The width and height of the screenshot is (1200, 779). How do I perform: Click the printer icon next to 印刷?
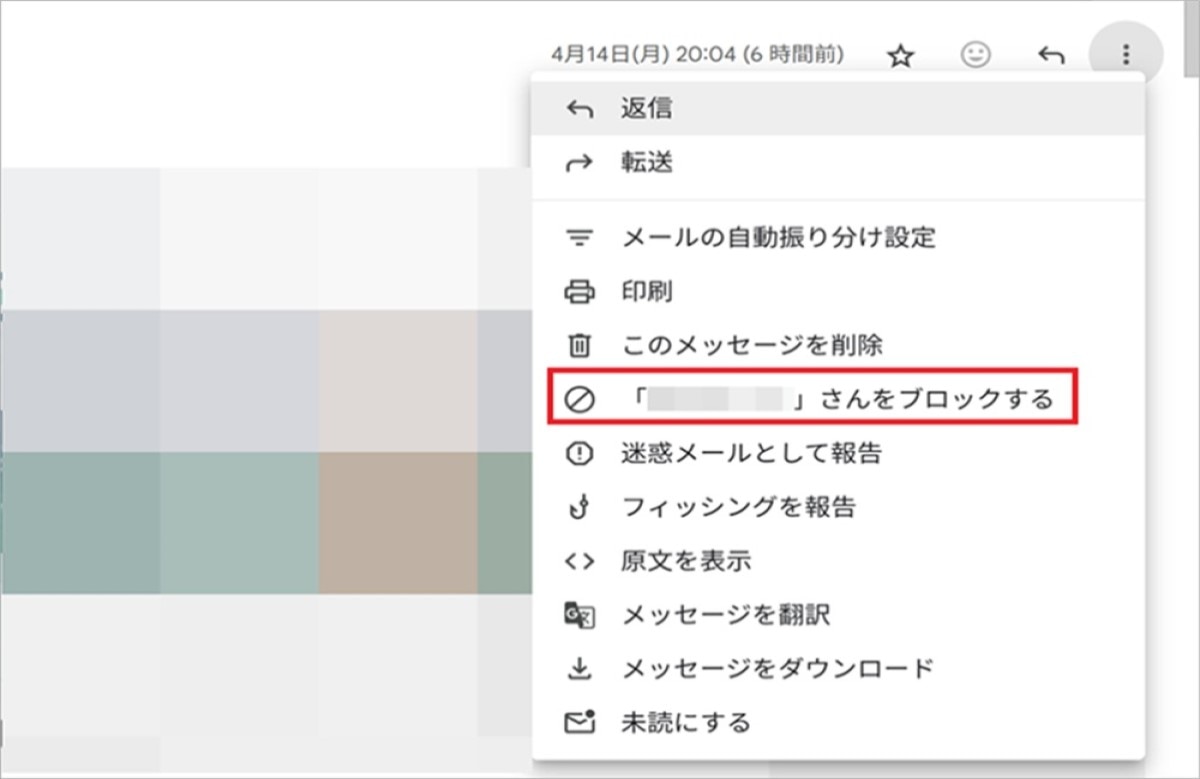[x=580, y=293]
